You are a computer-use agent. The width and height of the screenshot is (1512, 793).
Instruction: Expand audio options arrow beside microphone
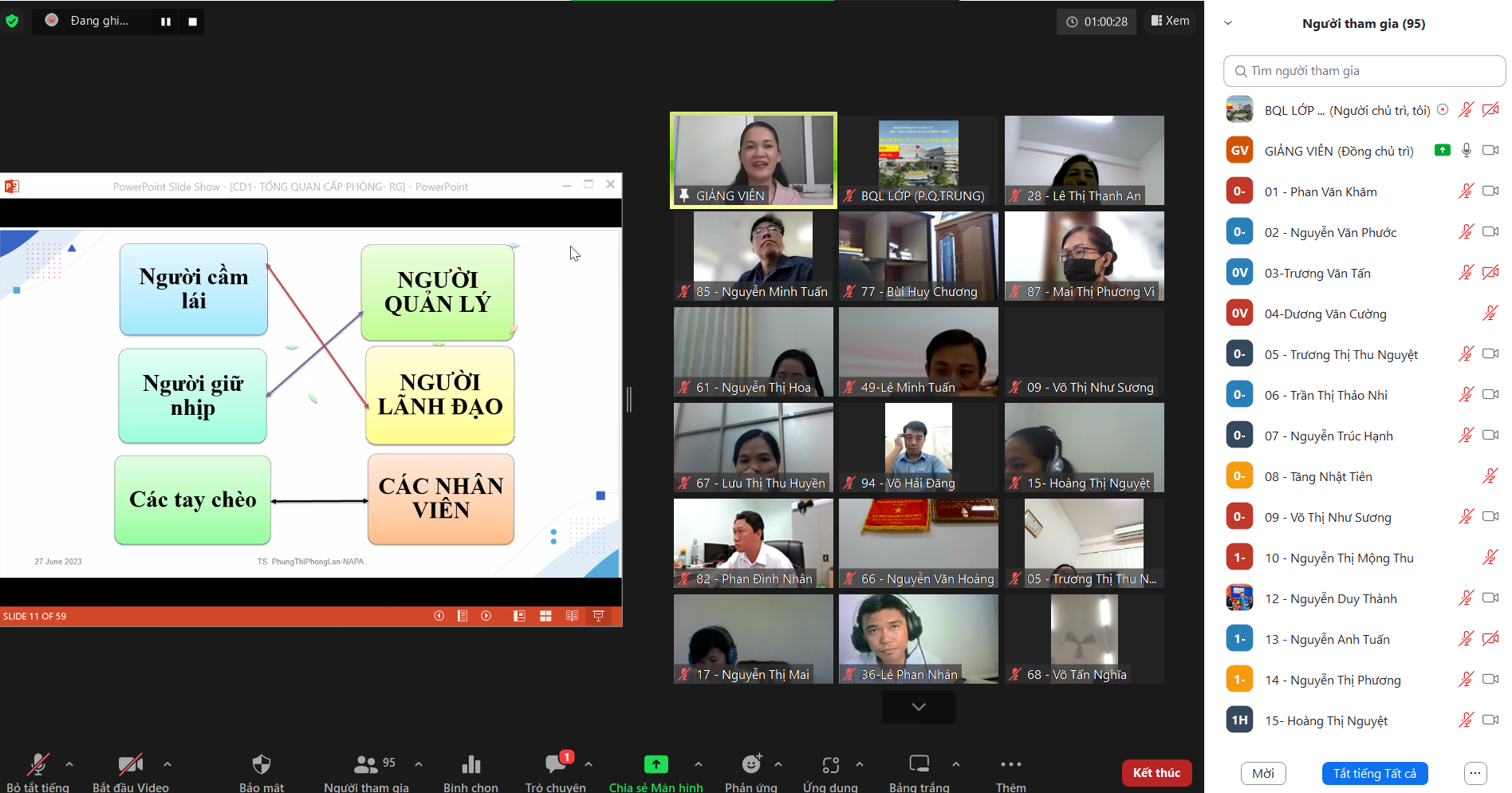coord(69,764)
